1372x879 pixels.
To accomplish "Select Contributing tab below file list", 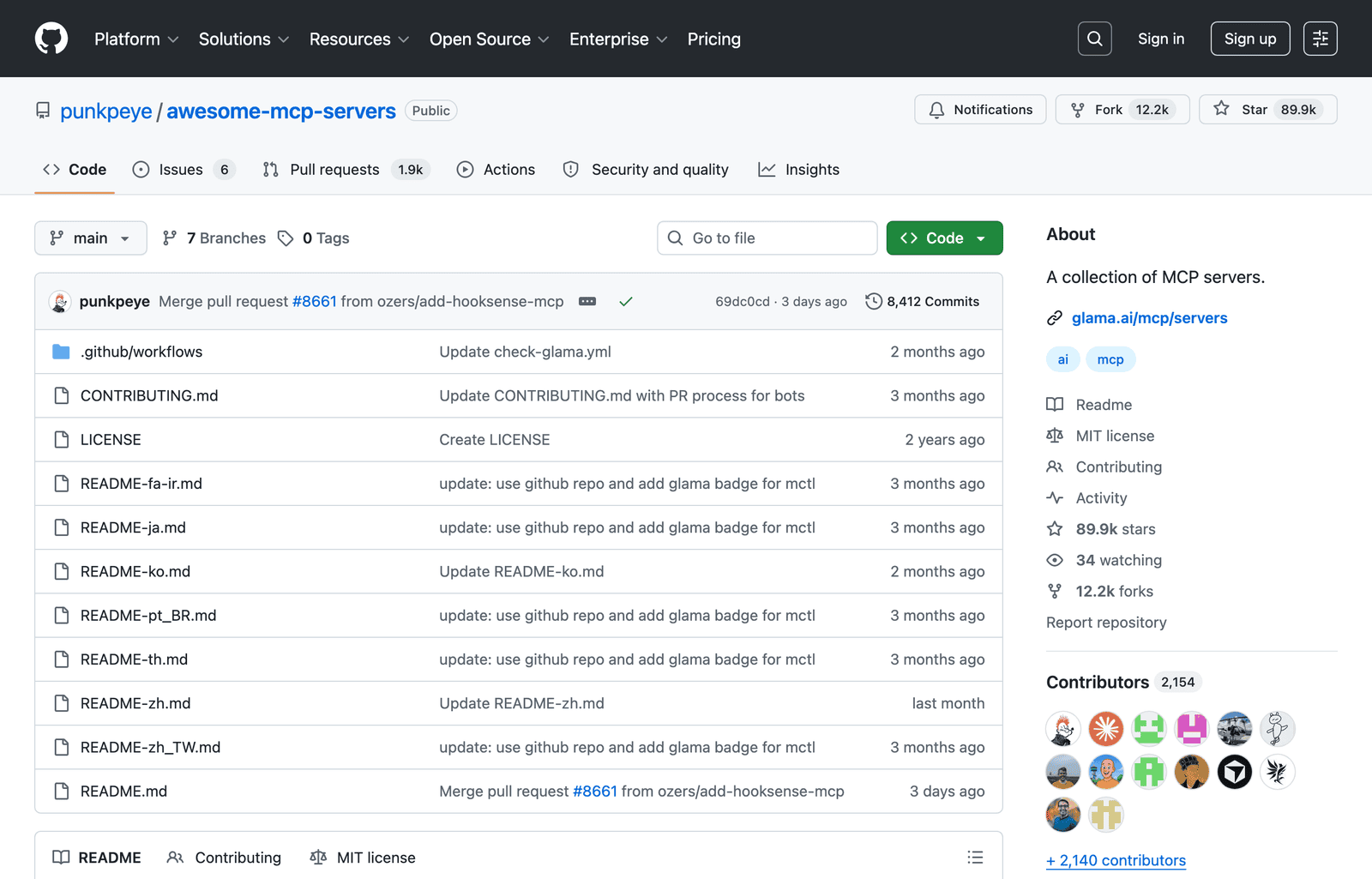I will 224,858.
